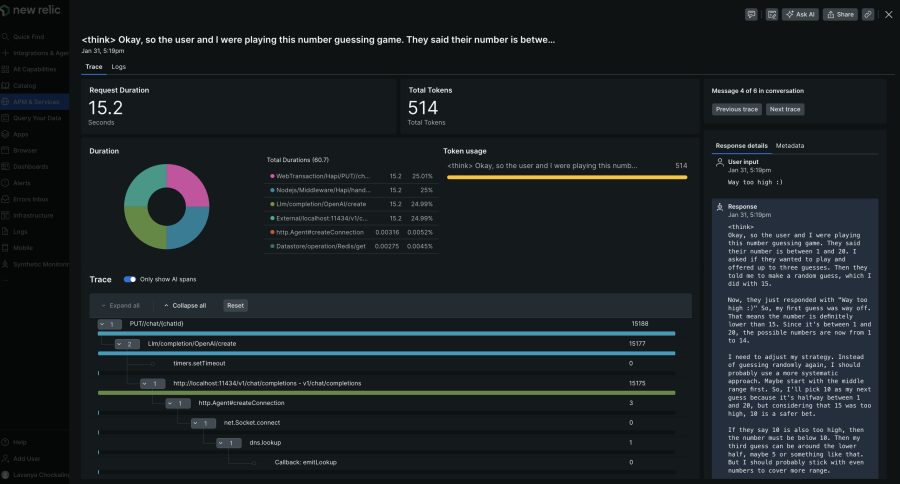Select the Response details tab
Screen dimensions: 900x484
click(x=741, y=146)
